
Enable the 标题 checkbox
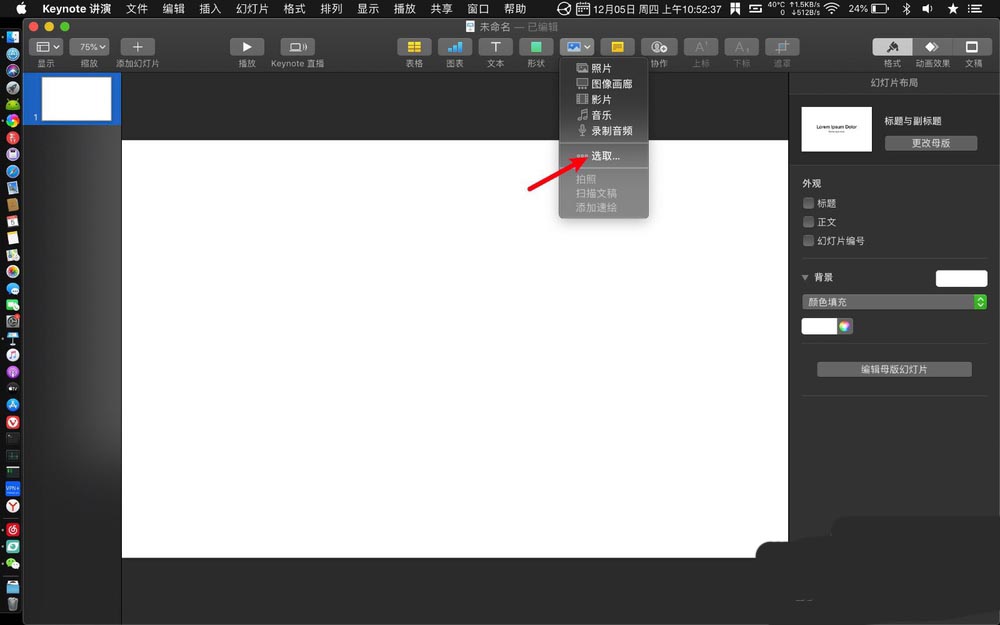point(809,203)
